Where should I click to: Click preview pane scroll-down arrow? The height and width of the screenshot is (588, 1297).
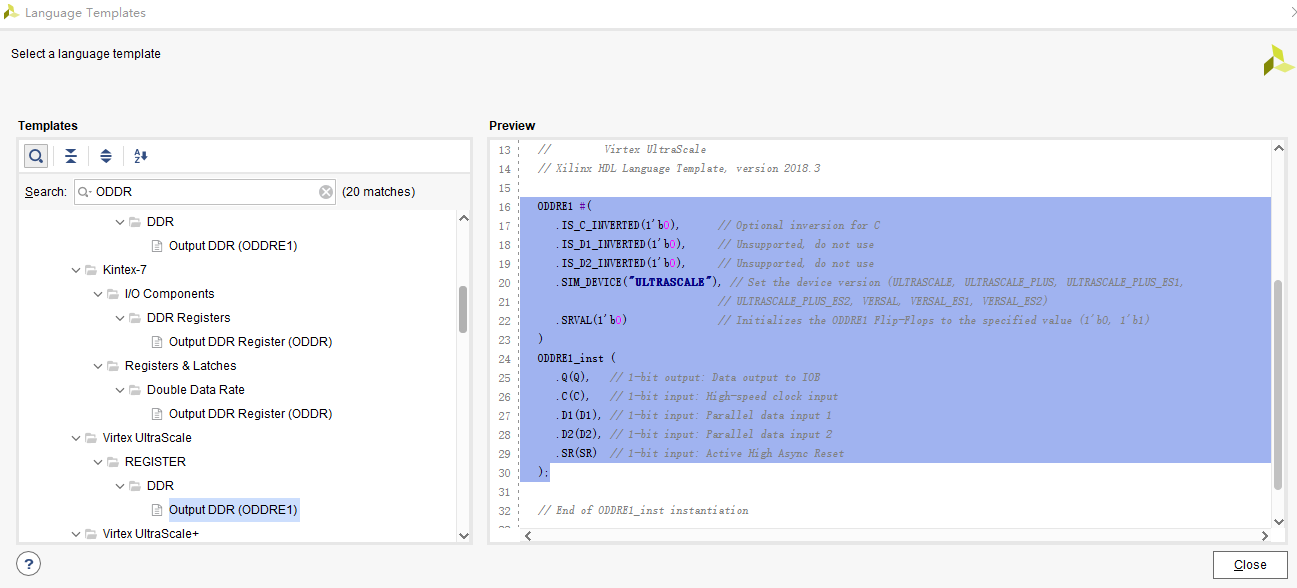pos(1278,522)
